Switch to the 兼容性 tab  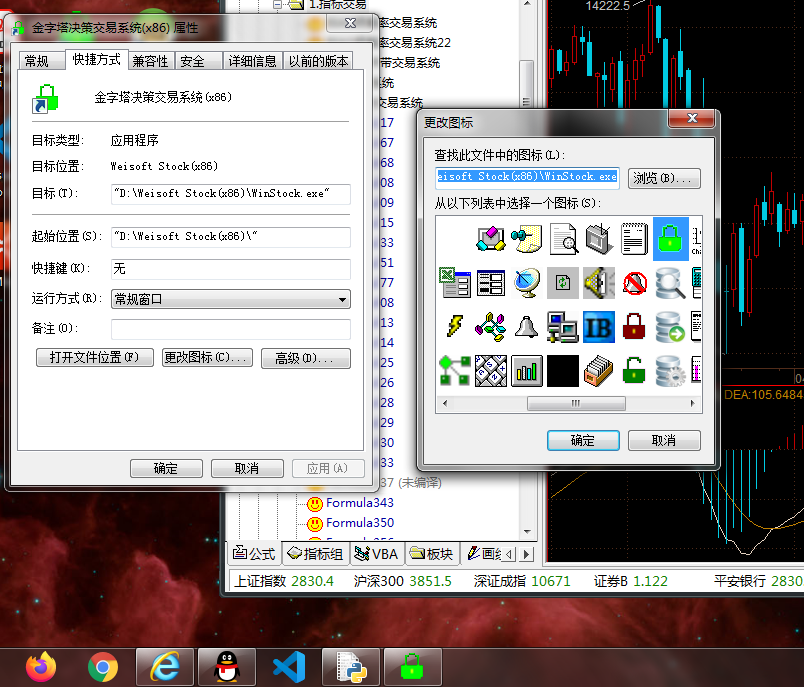(150, 61)
